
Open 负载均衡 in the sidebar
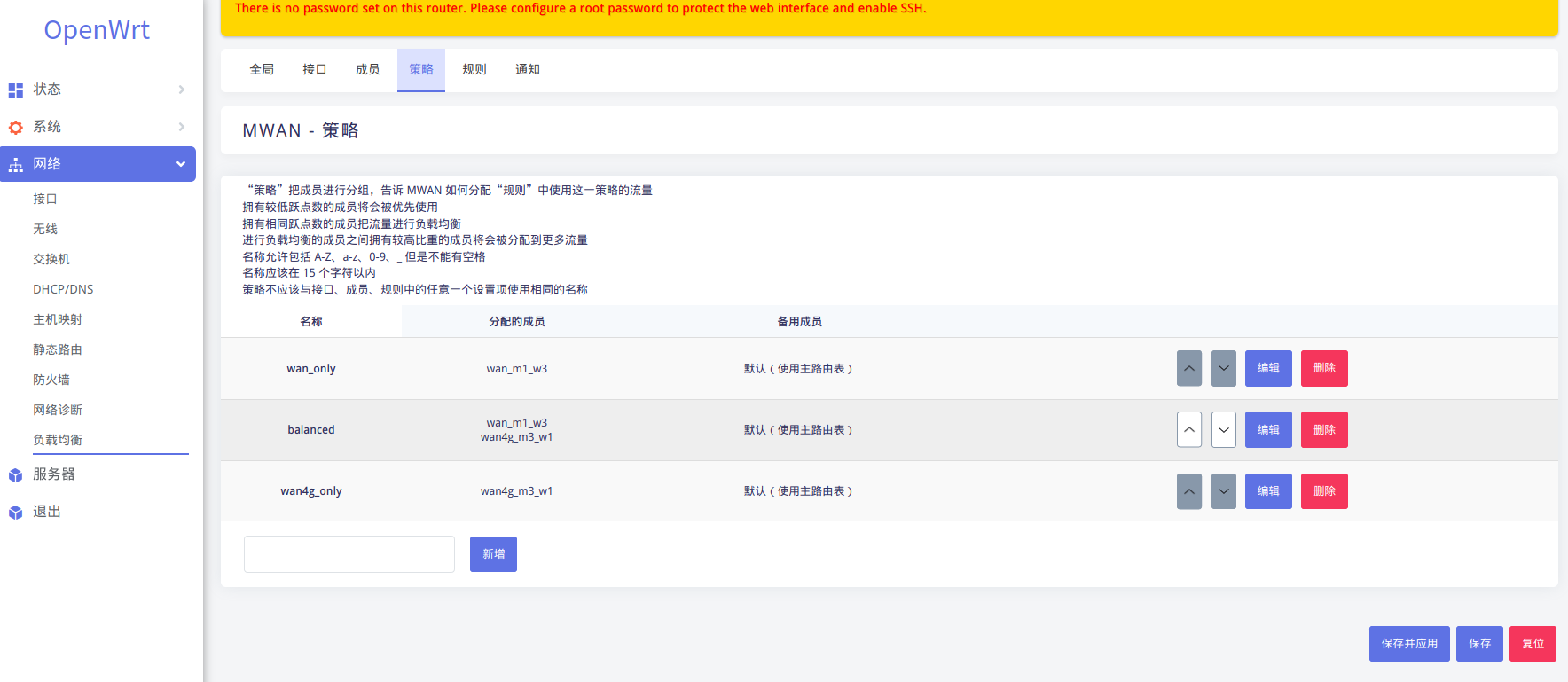coord(58,440)
